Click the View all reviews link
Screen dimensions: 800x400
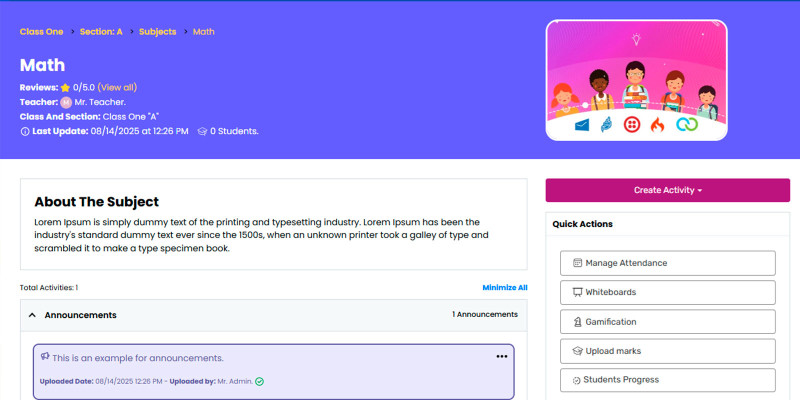point(117,88)
